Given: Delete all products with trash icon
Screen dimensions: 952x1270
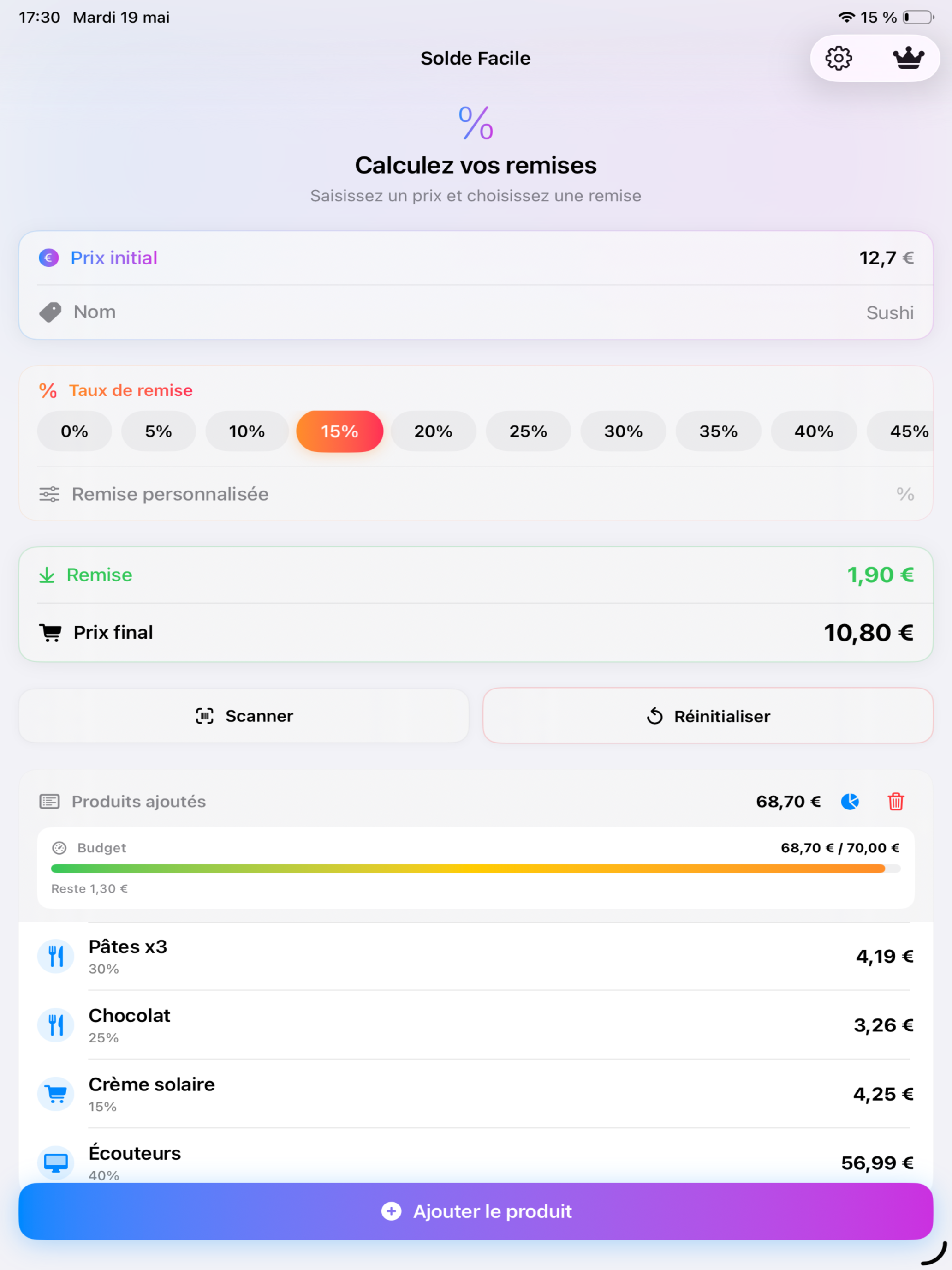Looking at the screenshot, I should tap(896, 802).
